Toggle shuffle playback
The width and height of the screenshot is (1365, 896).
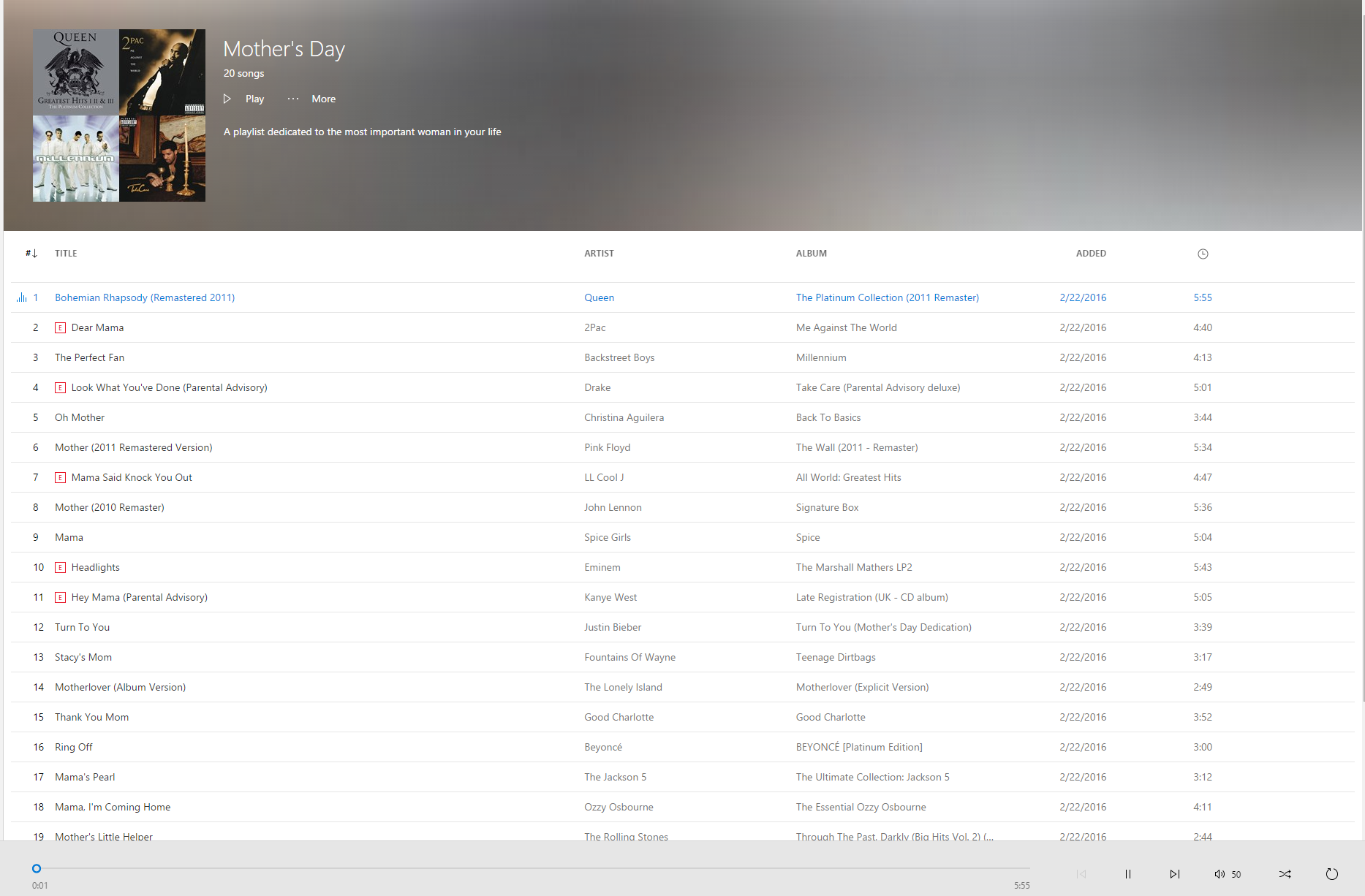(1285, 874)
